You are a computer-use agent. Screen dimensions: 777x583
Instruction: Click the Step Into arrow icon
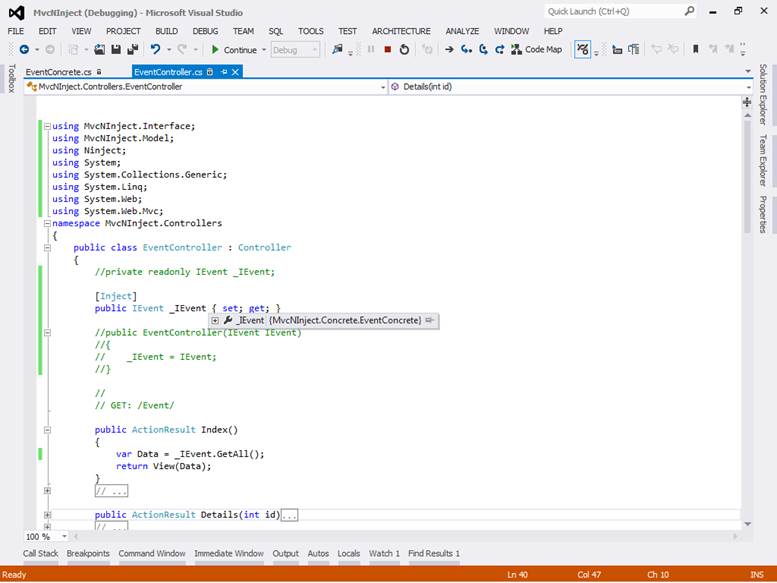coord(466,49)
